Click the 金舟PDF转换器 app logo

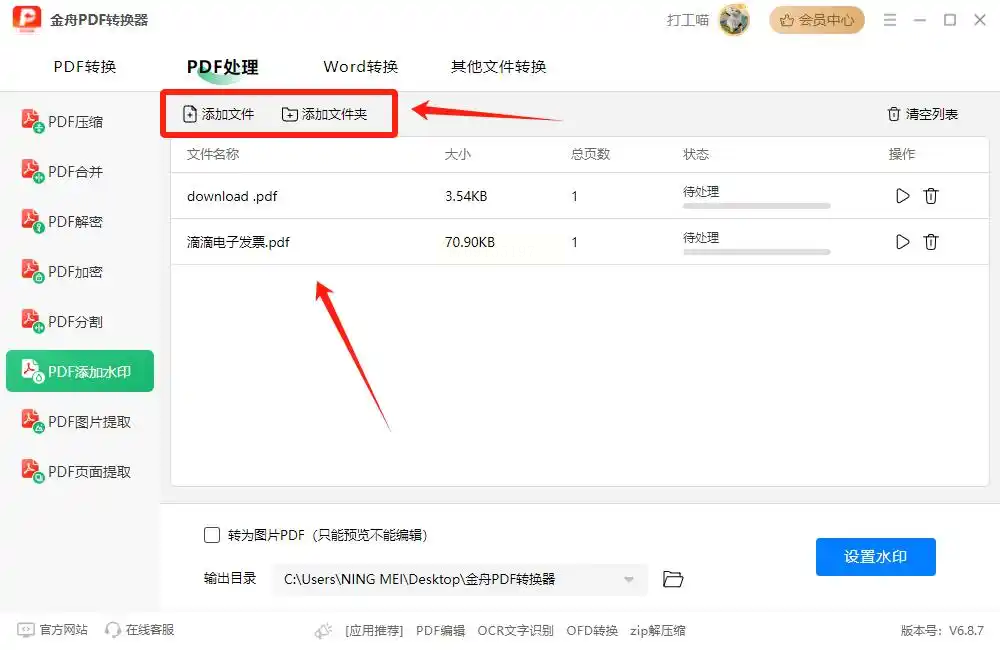27,19
